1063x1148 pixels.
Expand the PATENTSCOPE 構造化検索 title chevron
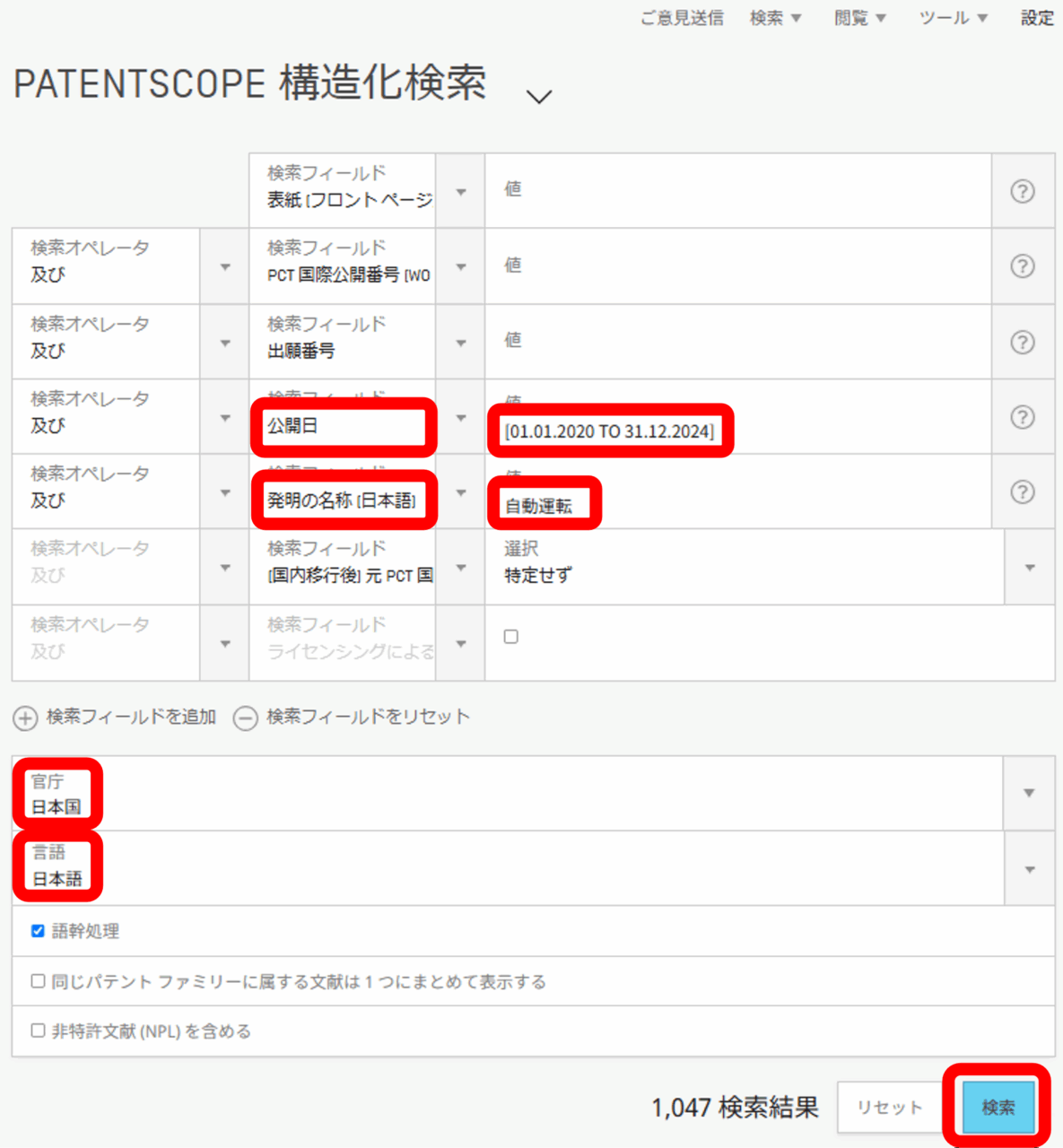538,96
